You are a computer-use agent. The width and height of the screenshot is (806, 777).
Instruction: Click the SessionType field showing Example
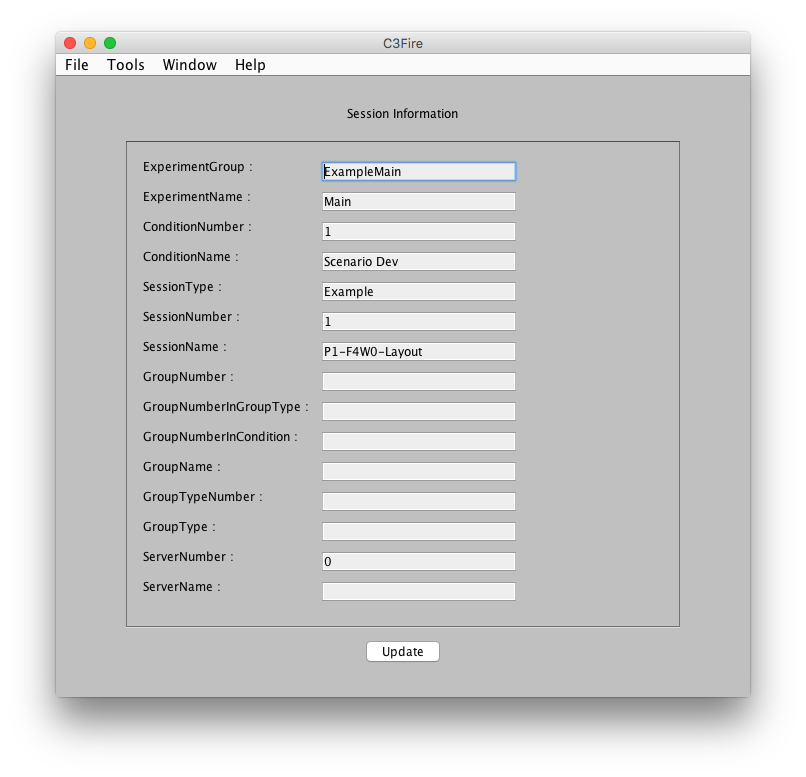[418, 292]
